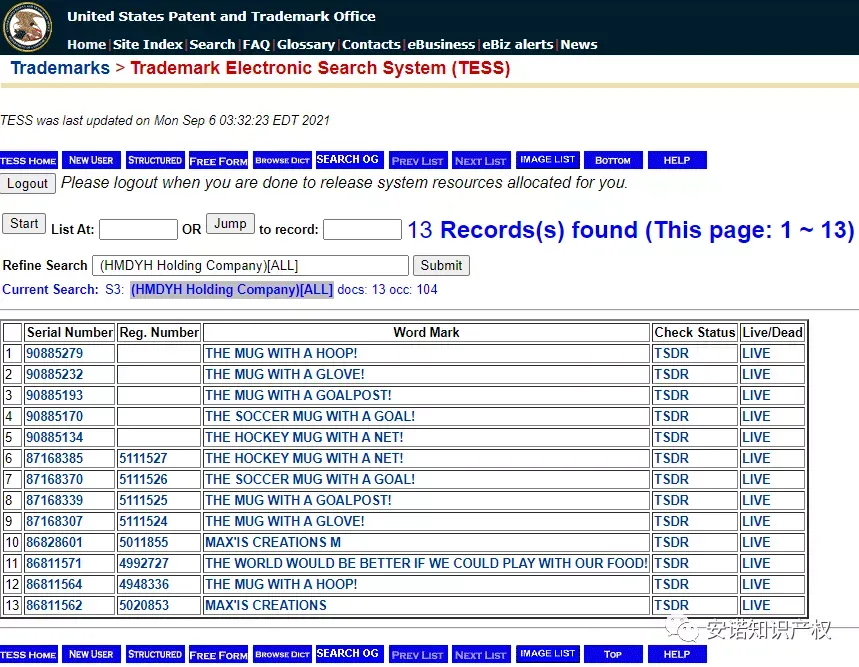The height and width of the screenshot is (667, 859).
Task: Open THE MUG WITH A GLOVE! row 2
Action: pos(285,374)
